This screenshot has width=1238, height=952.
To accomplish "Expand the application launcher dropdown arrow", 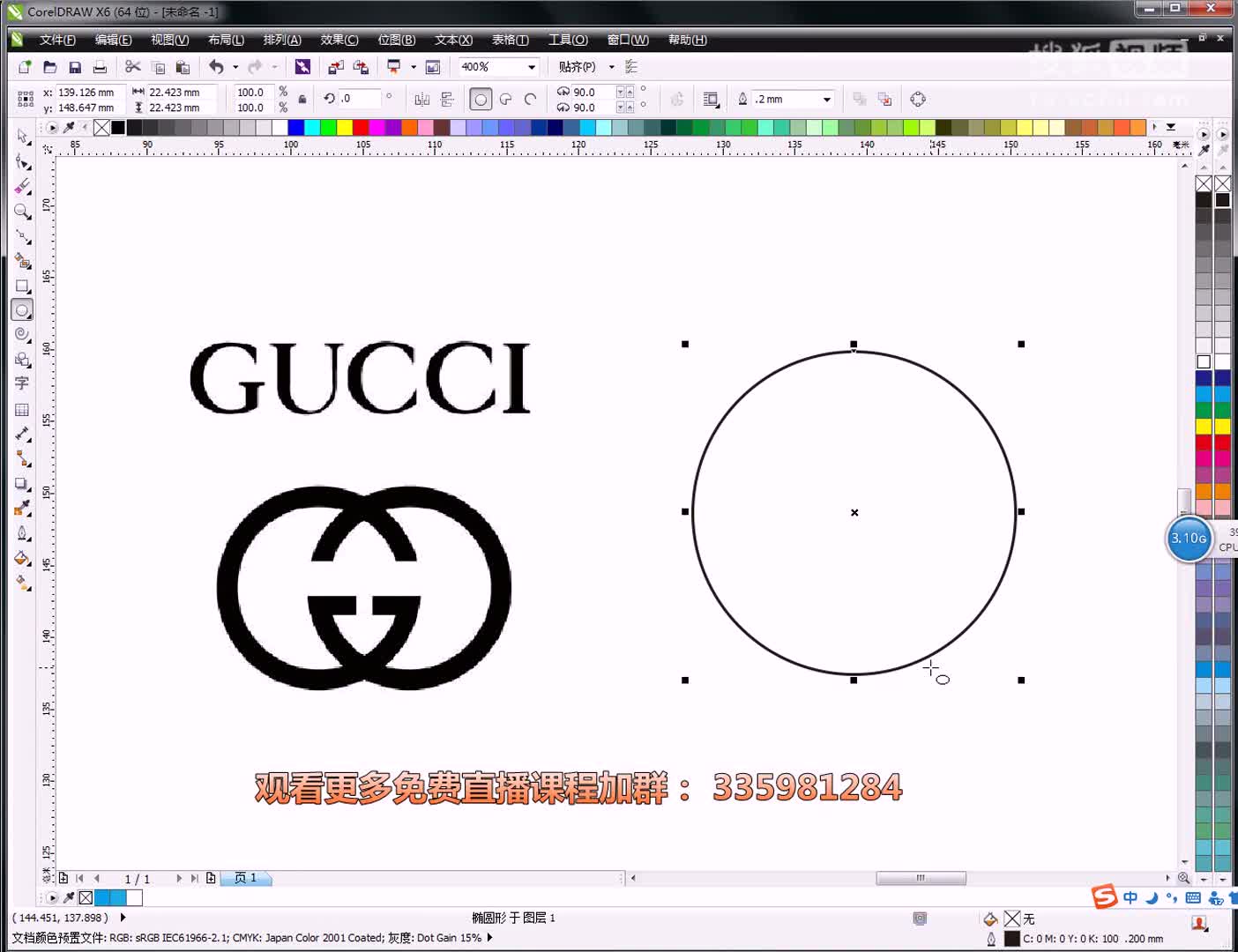I will 413,67.
